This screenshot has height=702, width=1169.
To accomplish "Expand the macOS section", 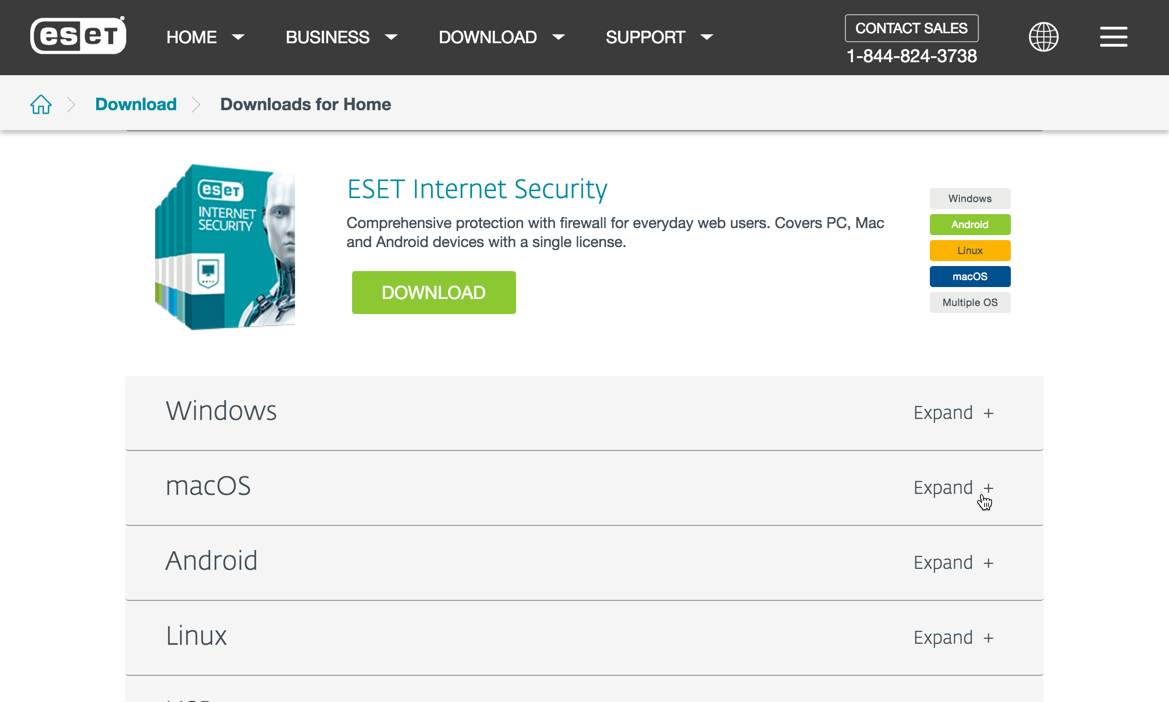I will pos(954,487).
